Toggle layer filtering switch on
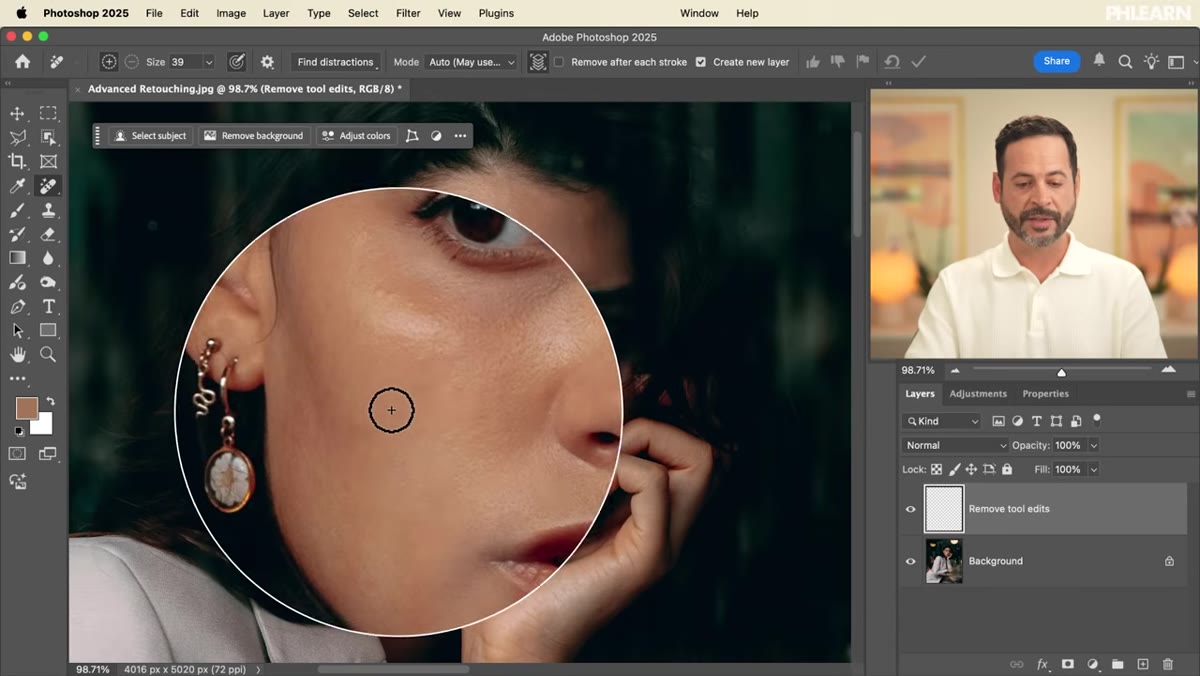The image size is (1200, 676). [1097, 420]
